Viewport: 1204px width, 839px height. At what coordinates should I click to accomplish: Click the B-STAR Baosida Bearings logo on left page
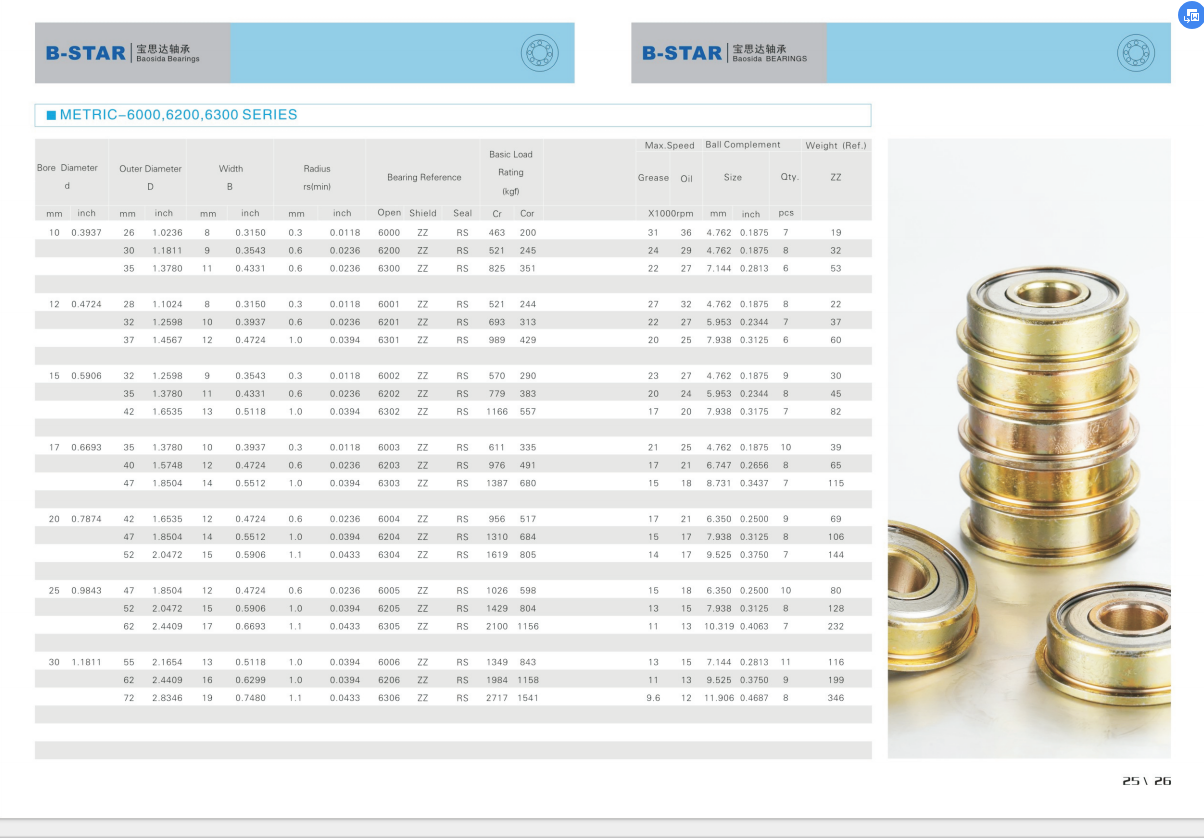[123, 53]
